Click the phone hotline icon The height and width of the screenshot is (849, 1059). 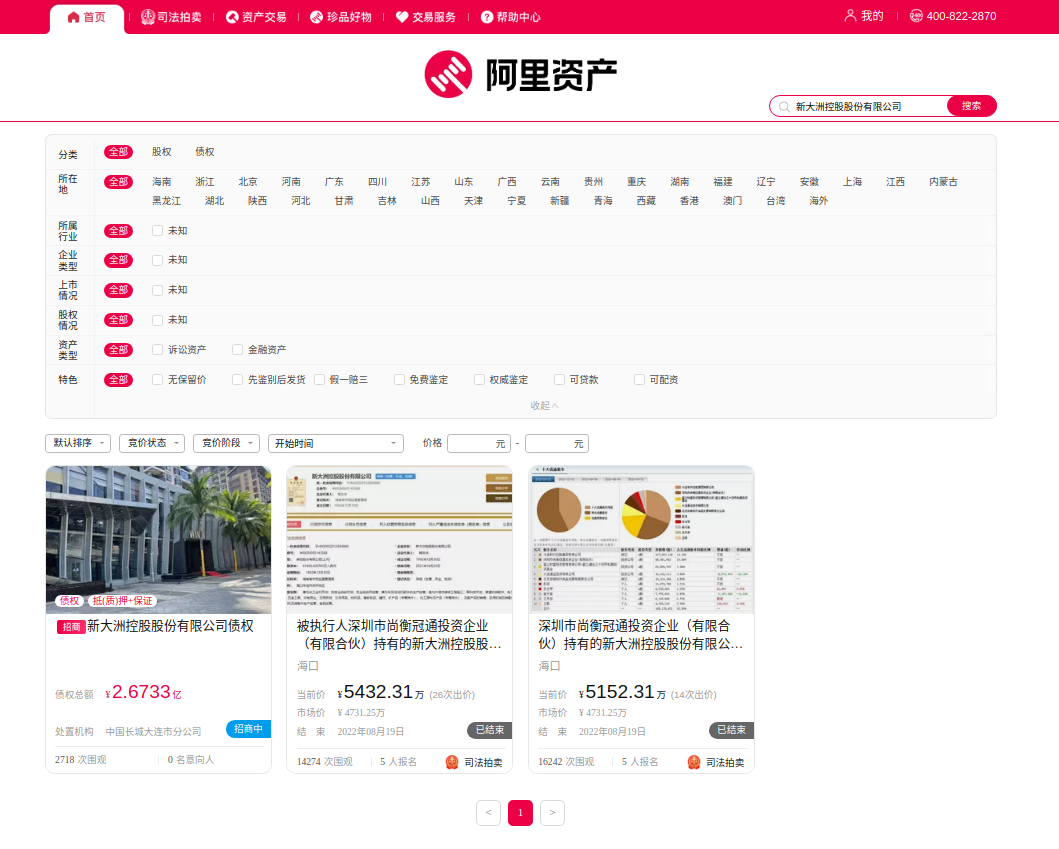[916, 16]
